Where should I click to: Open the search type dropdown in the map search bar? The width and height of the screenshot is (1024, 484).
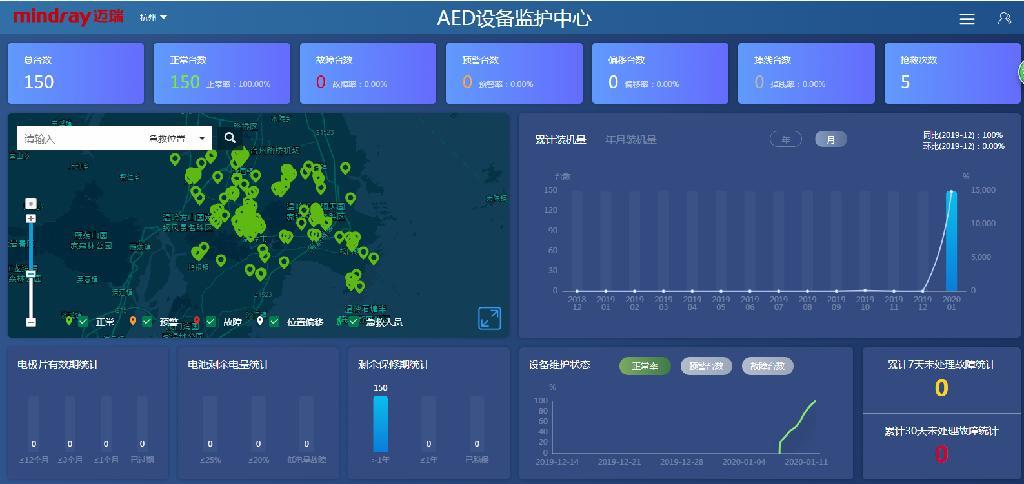179,139
